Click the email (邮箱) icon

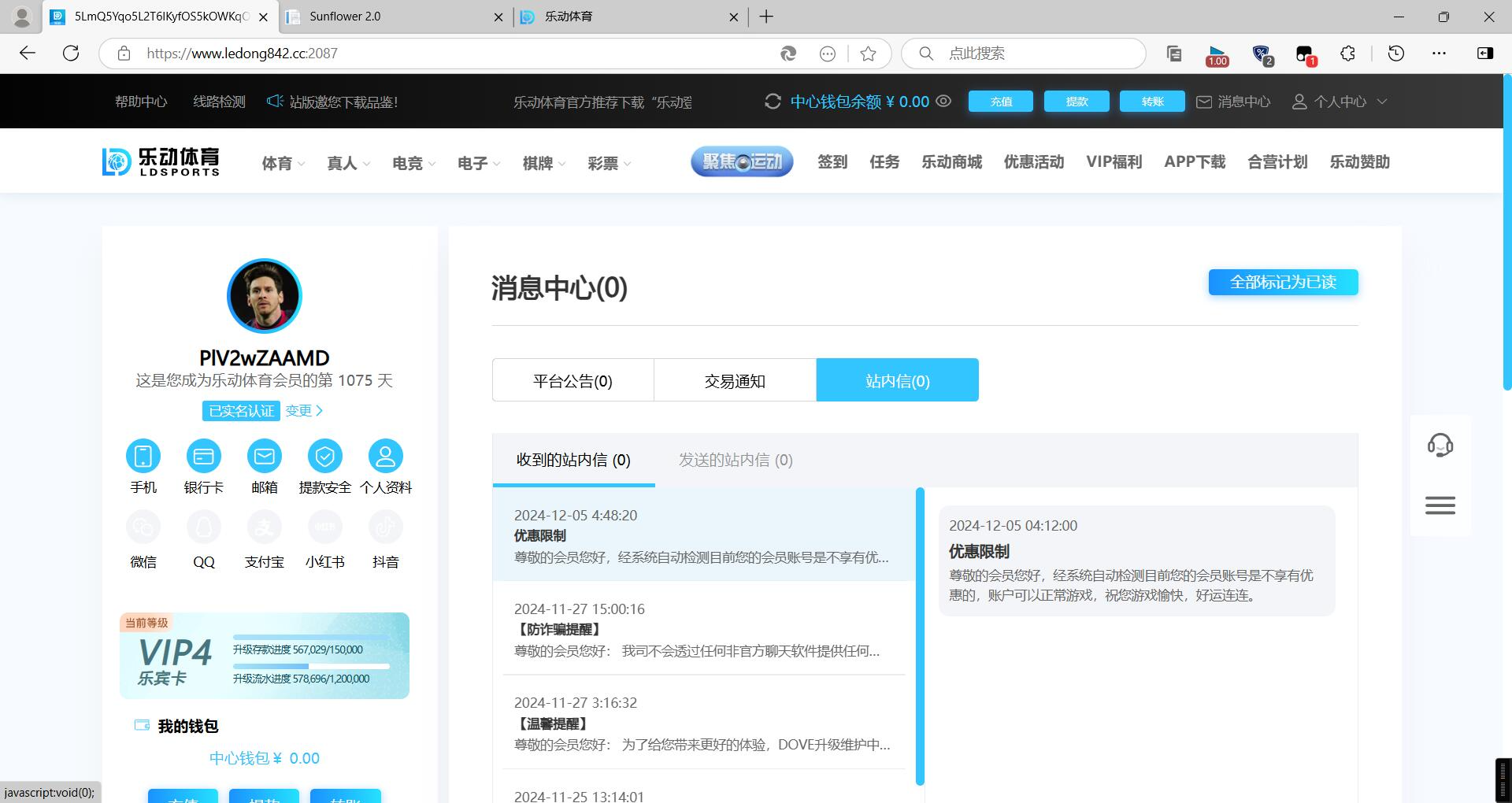pos(264,456)
